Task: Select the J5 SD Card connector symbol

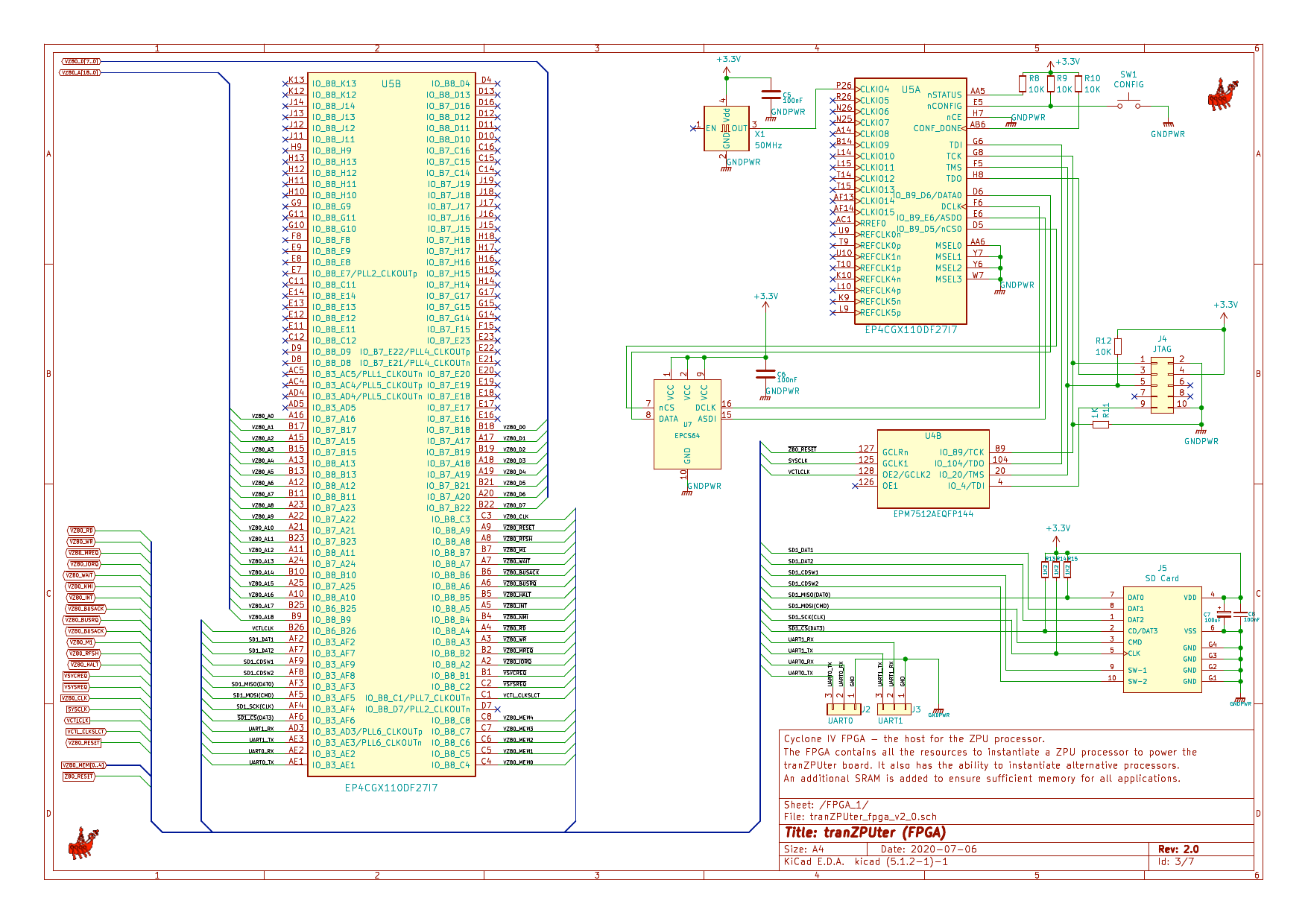Action: click(1161, 641)
